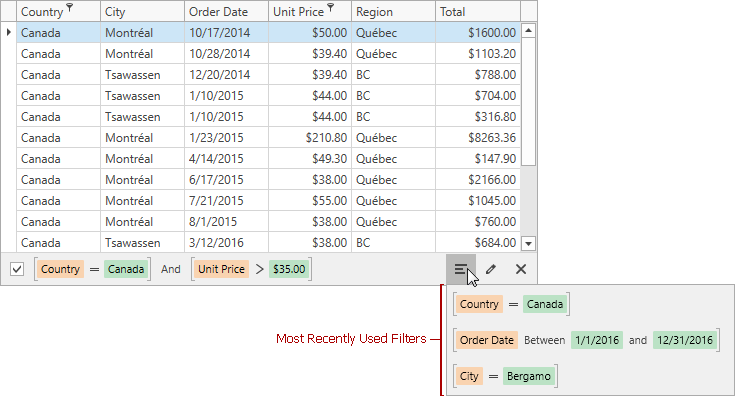Sort by the Unit Price column header
The height and width of the screenshot is (396, 735).
(x=310, y=11)
